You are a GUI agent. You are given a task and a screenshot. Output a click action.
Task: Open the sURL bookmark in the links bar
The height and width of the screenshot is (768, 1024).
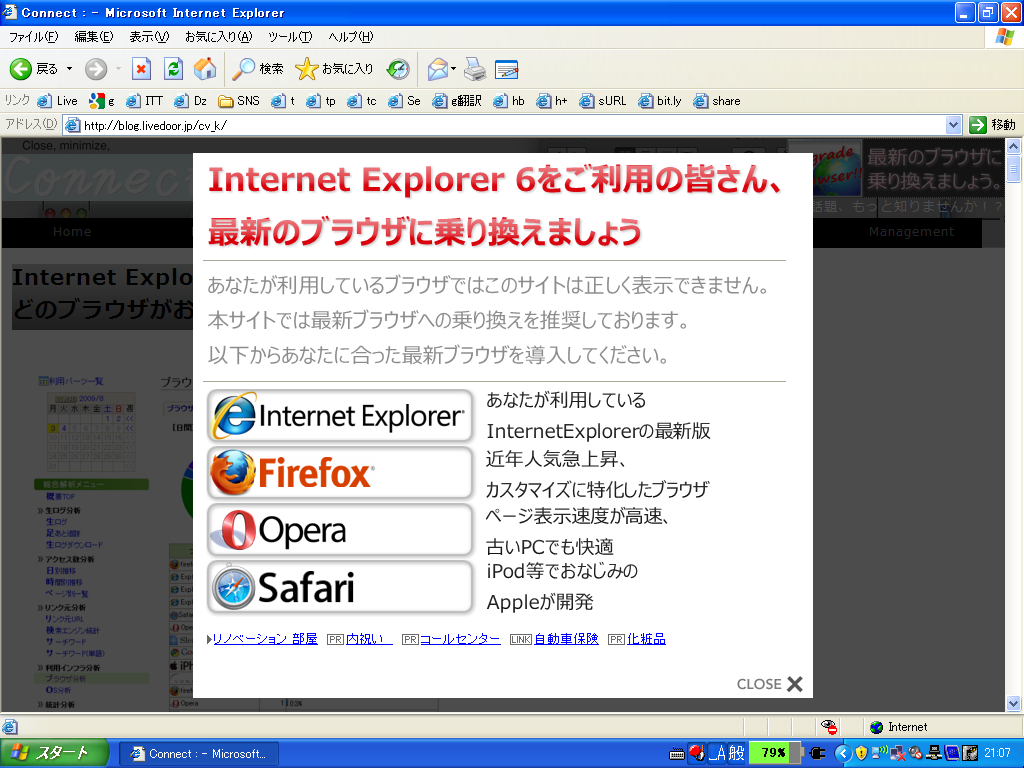coord(603,101)
